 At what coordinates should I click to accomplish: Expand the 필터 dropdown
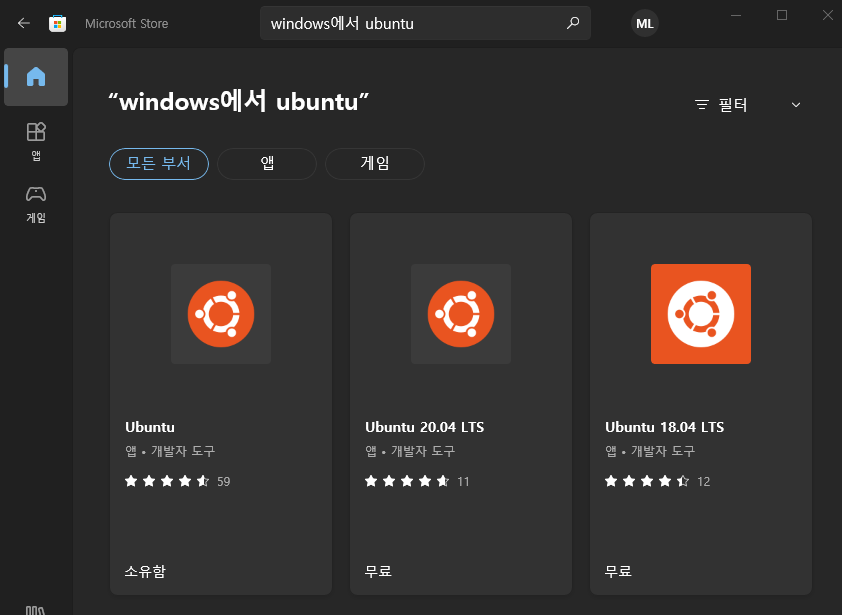click(x=748, y=105)
